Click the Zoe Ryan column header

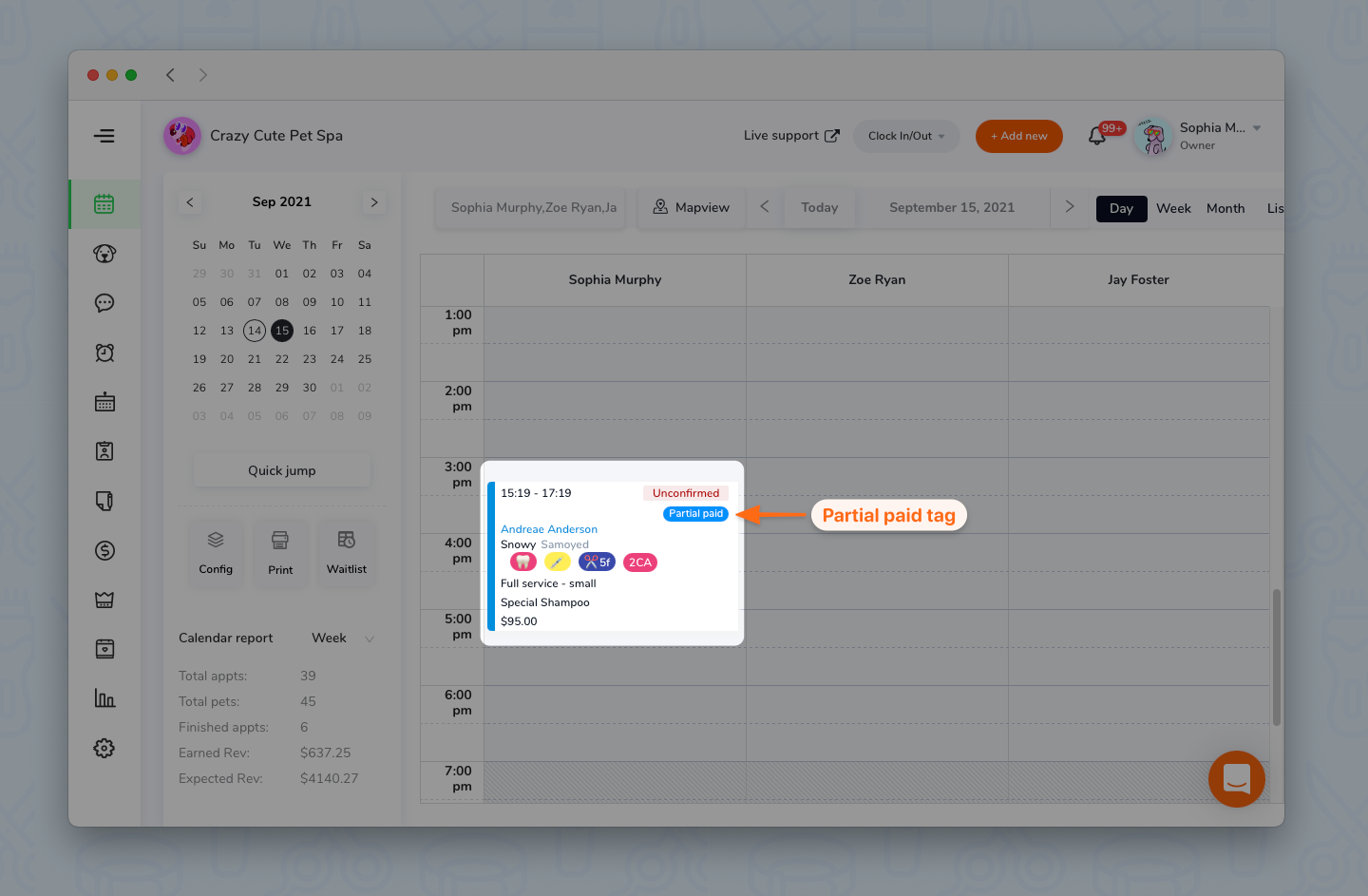click(x=877, y=280)
